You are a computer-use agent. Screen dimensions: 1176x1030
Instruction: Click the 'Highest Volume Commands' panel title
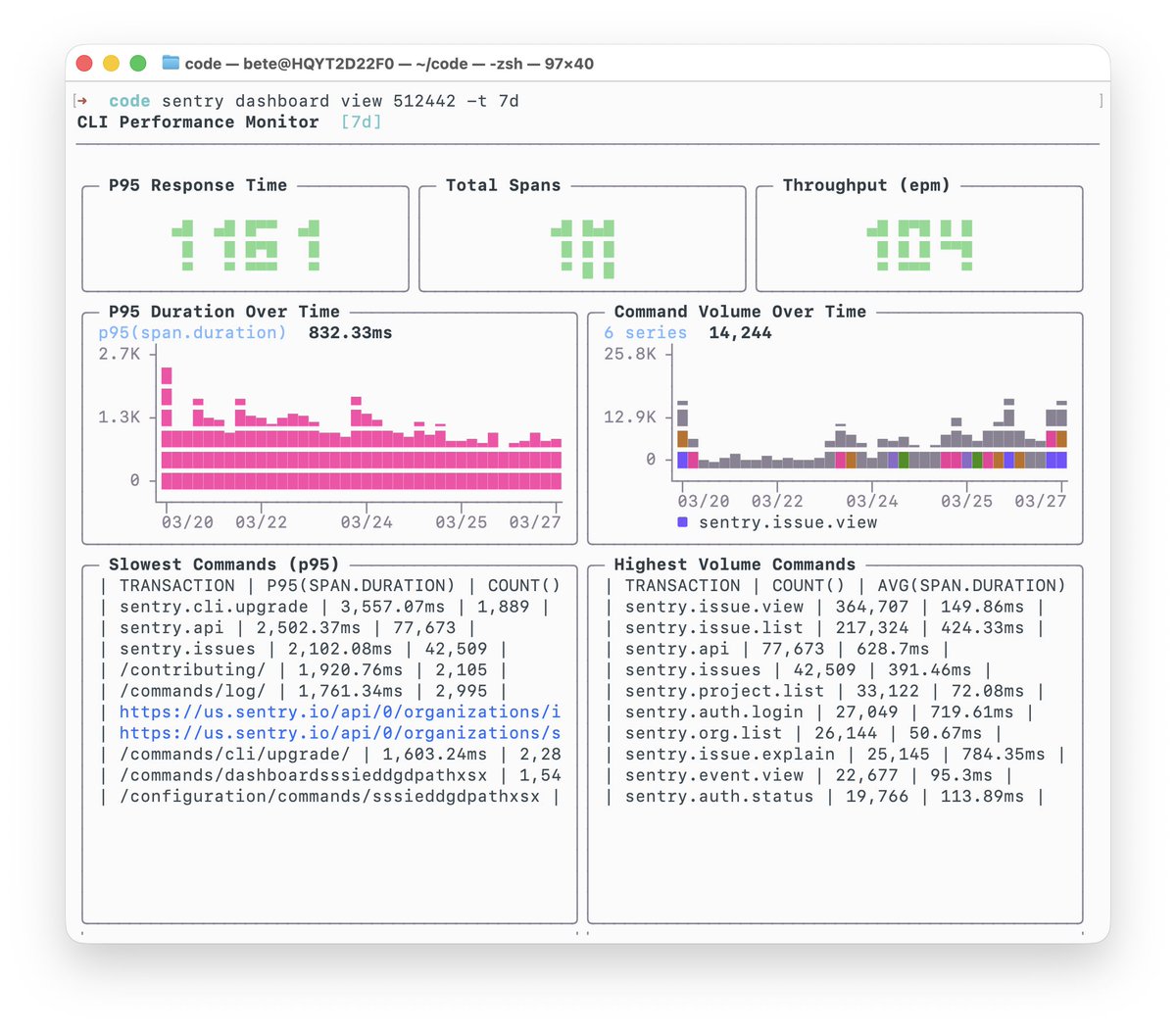tap(735, 564)
